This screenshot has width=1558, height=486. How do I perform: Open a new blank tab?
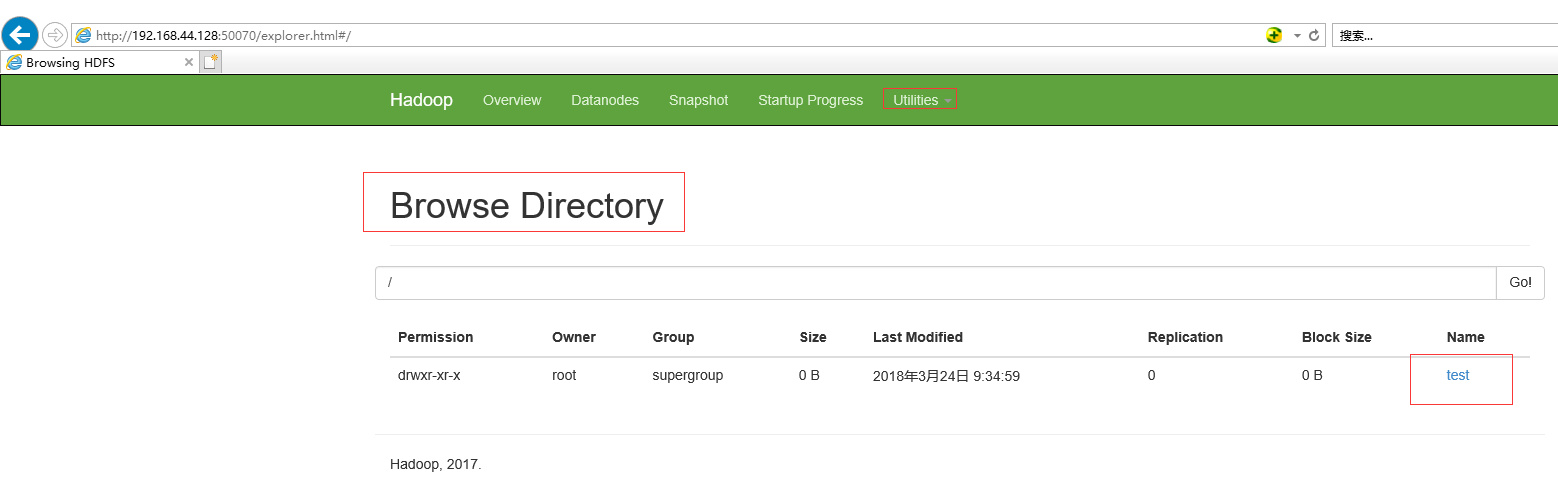click(210, 62)
